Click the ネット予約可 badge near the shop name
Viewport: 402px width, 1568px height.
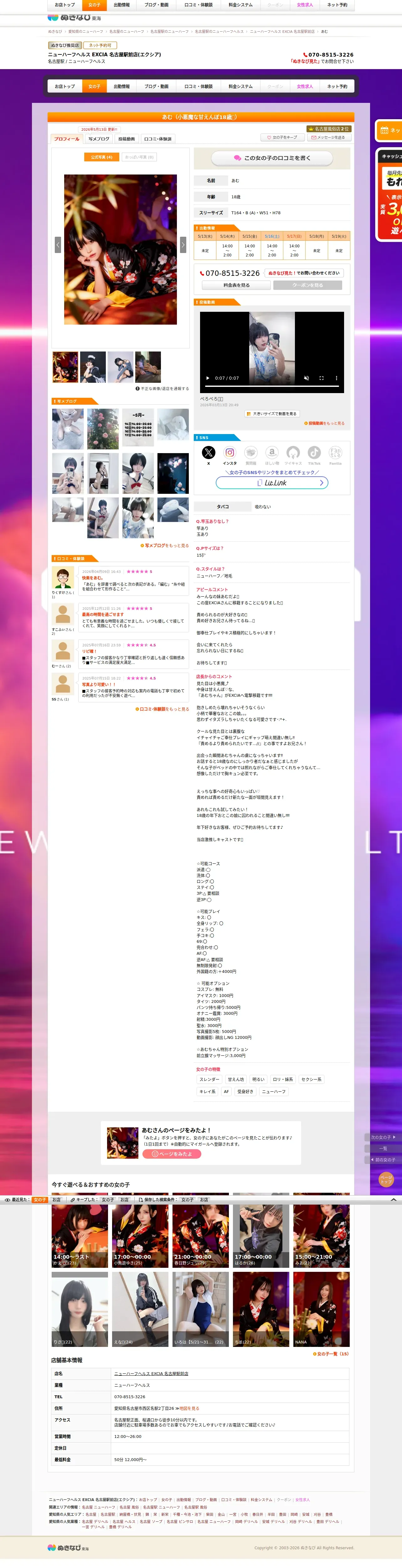tap(100, 45)
